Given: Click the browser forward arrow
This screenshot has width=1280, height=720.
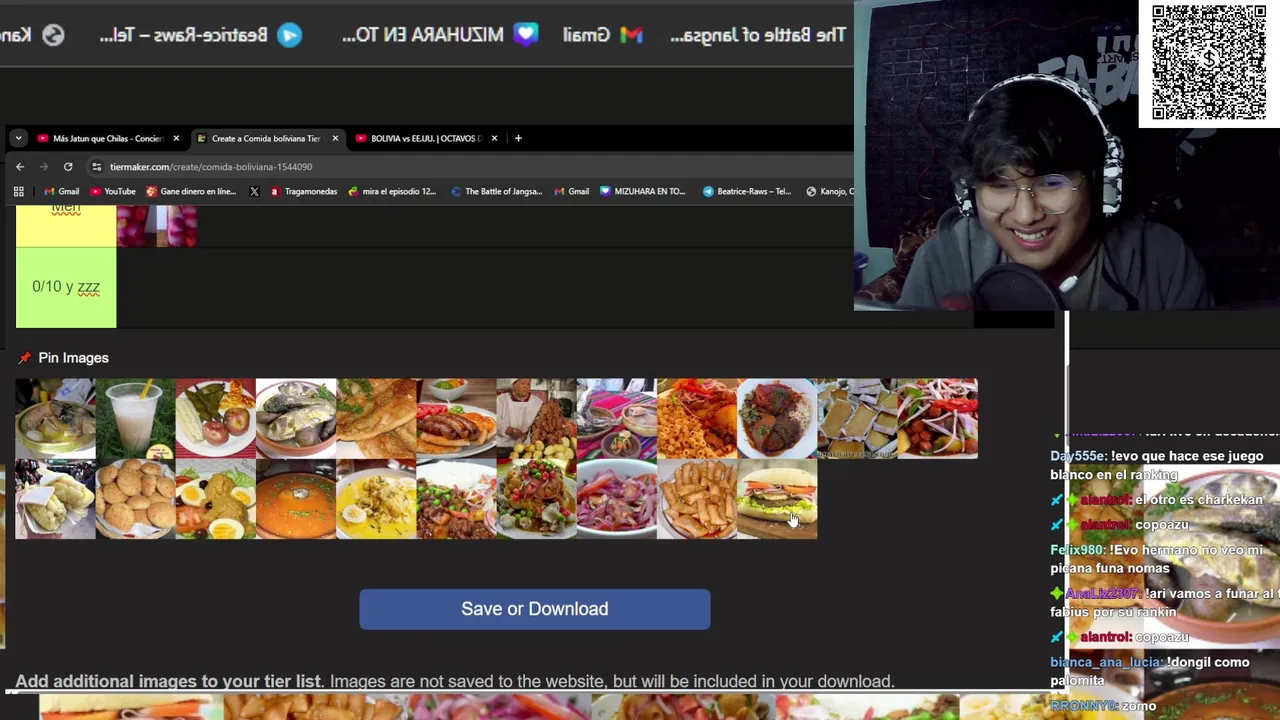Looking at the screenshot, I should tap(44, 167).
